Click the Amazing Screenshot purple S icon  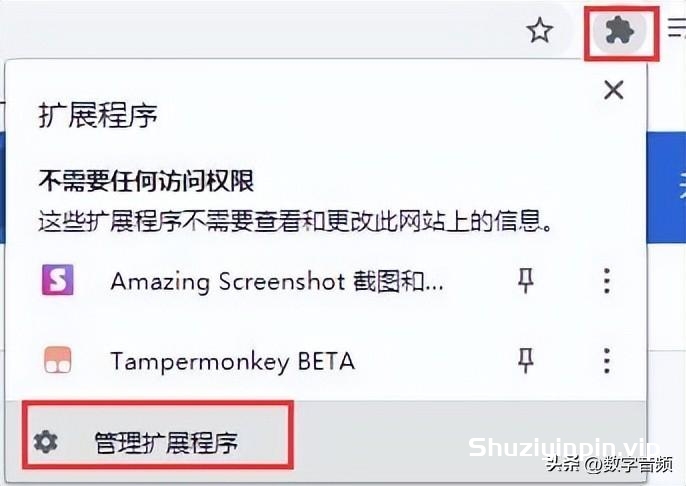pos(58,280)
